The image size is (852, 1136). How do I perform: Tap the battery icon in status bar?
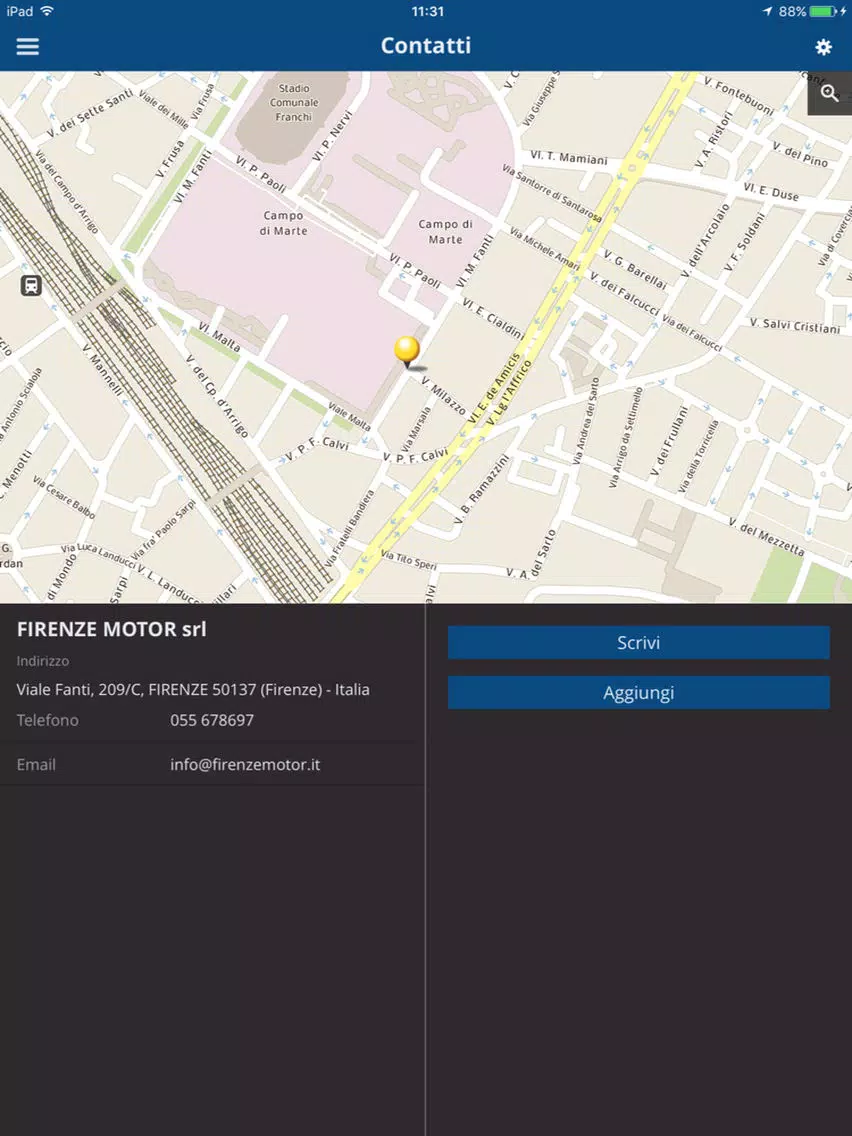822,12
